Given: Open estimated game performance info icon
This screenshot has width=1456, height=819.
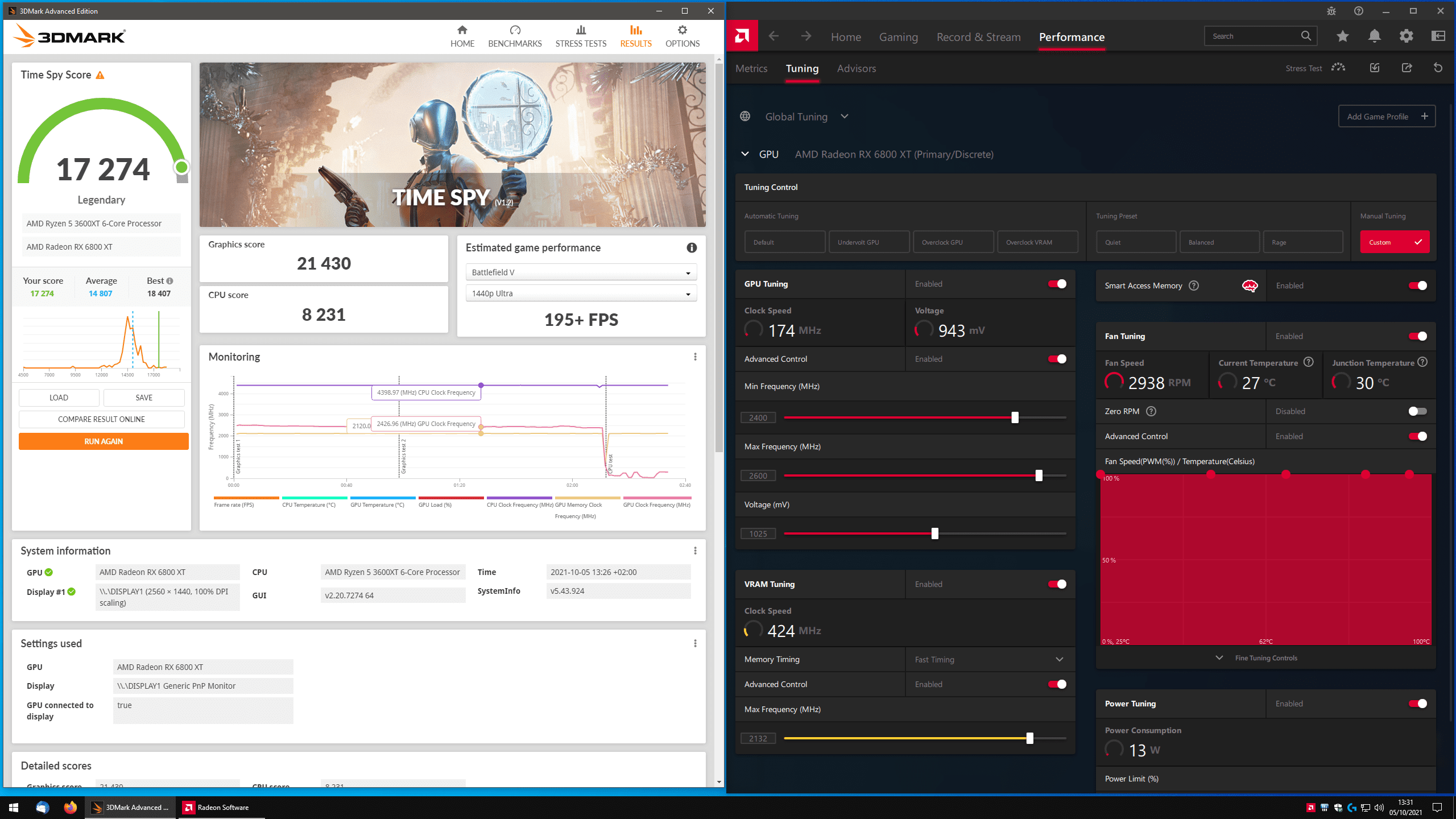Looking at the screenshot, I should point(692,248).
